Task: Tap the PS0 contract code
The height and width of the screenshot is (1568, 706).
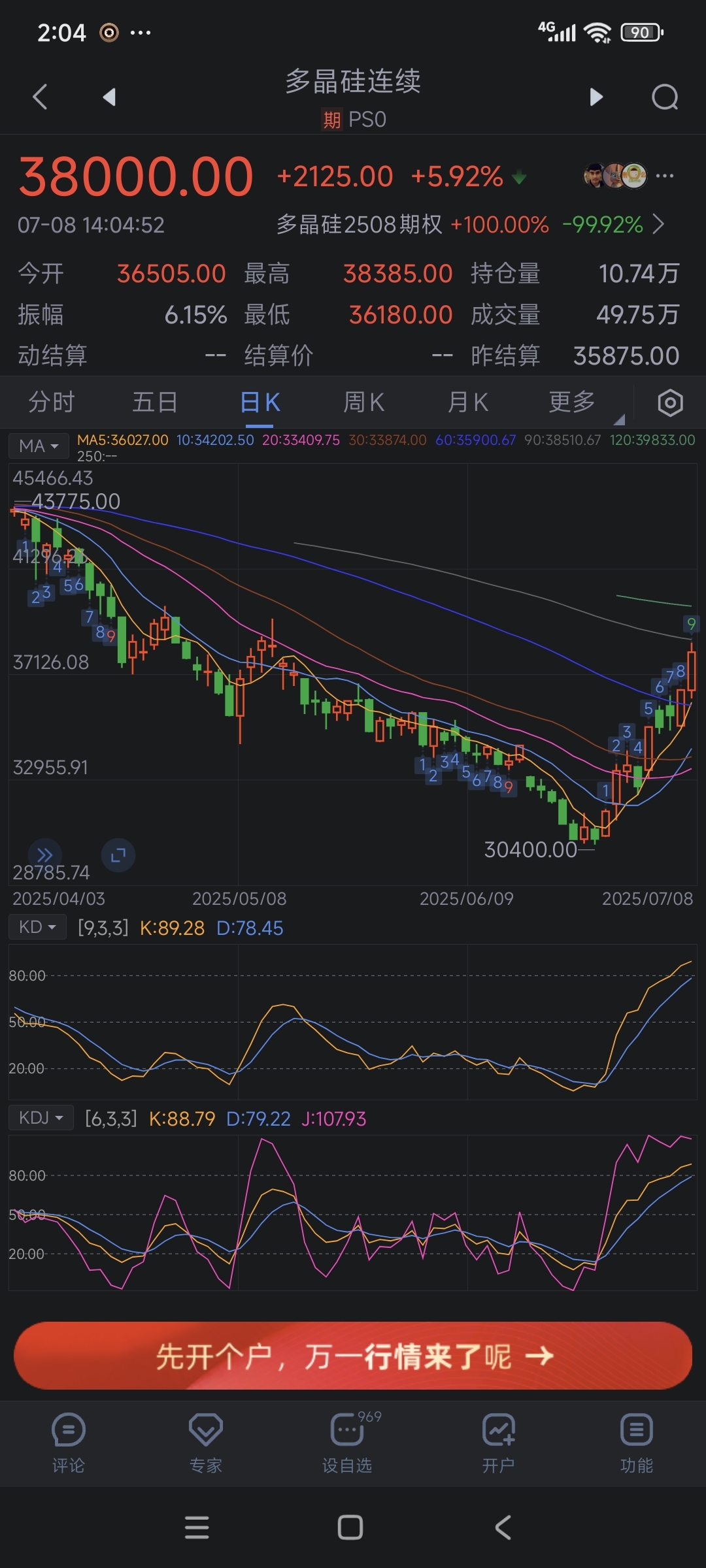Action: coord(367,120)
